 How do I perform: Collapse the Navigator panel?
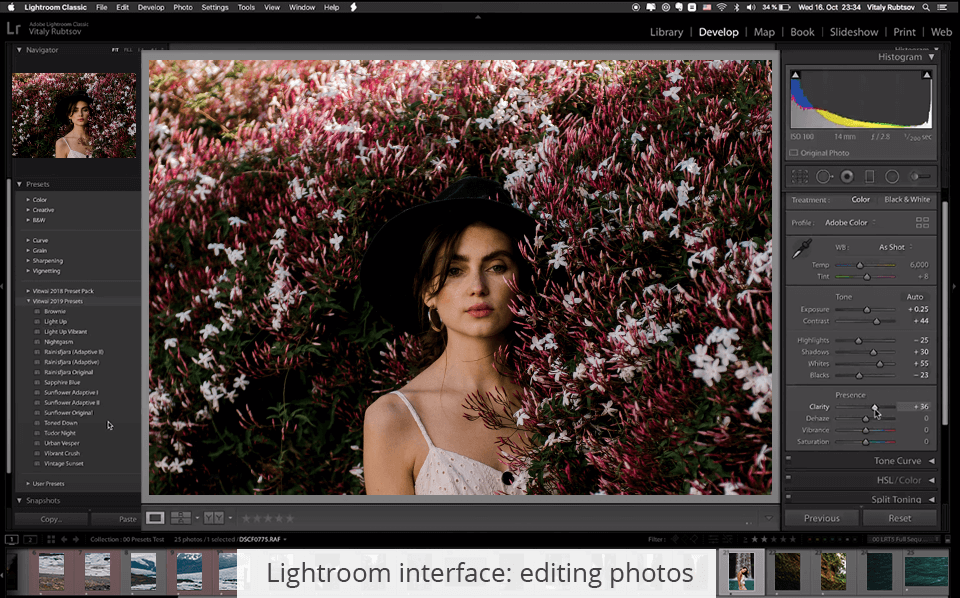(x=19, y=50)
